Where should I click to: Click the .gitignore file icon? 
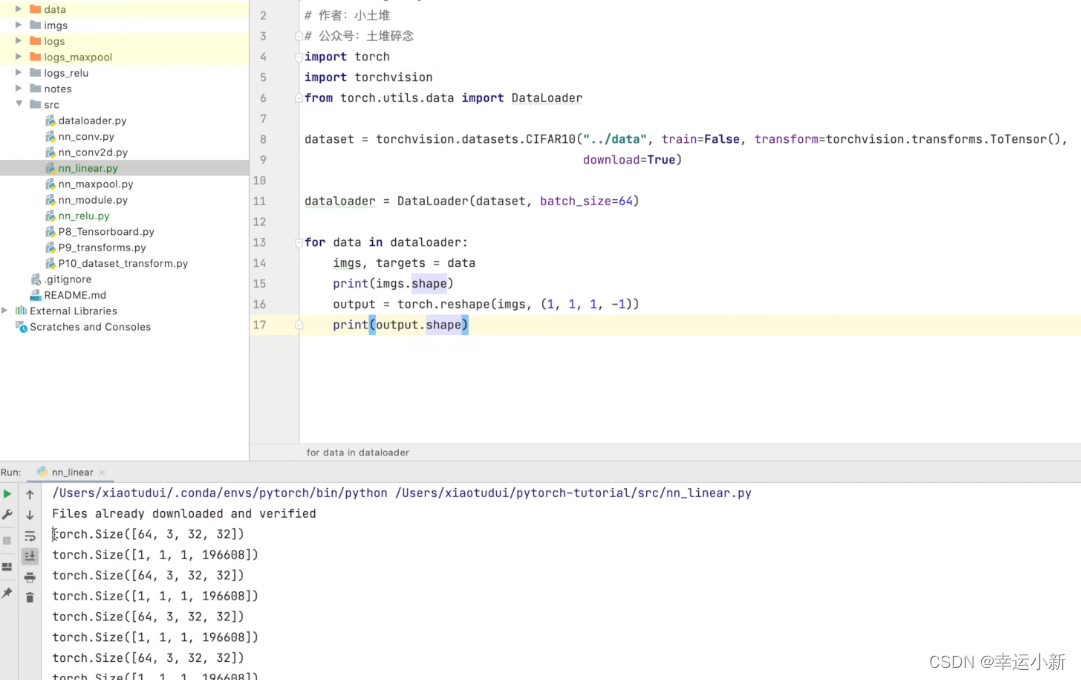coord(36,279)
